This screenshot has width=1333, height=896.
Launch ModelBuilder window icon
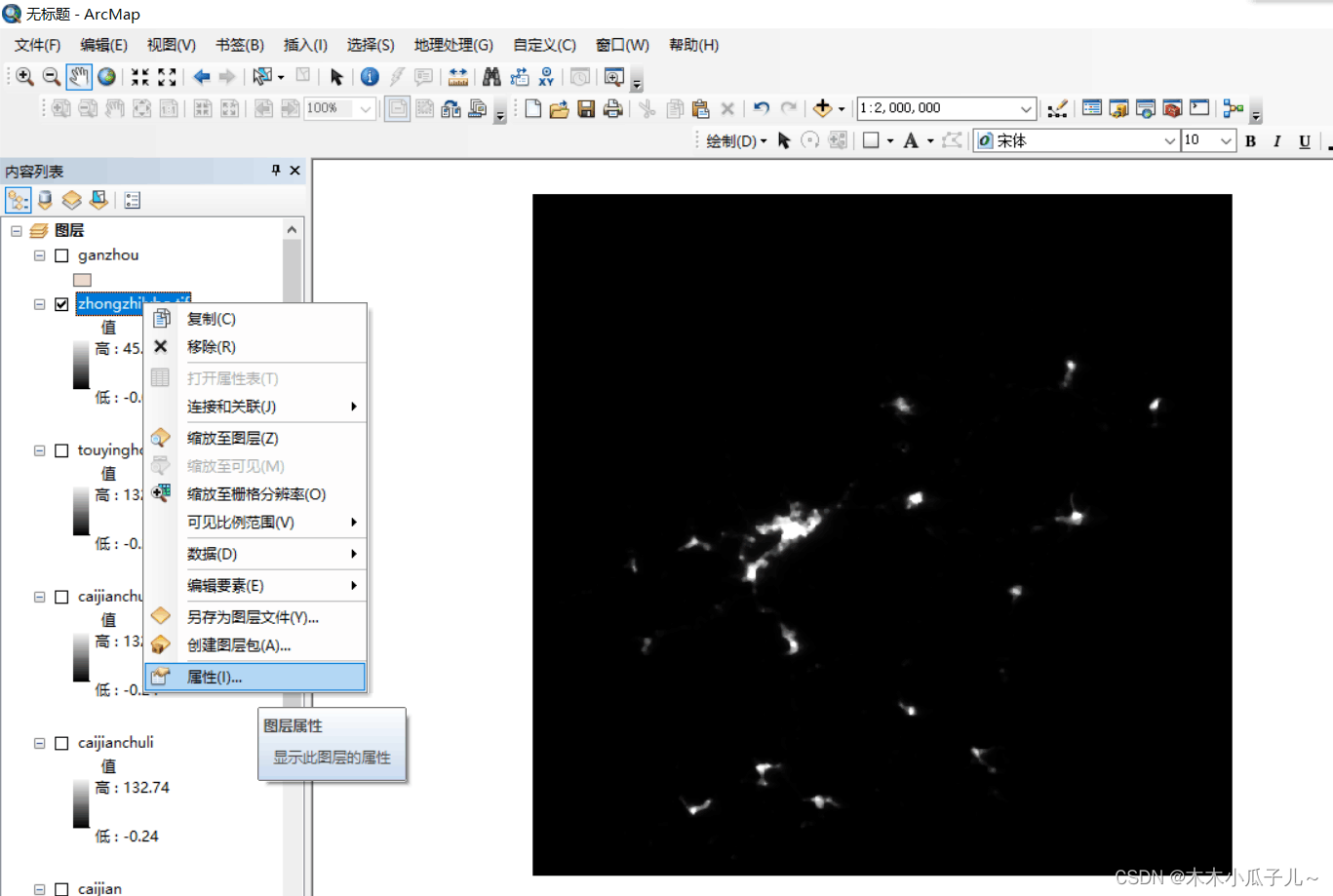tap(1234, 108)
